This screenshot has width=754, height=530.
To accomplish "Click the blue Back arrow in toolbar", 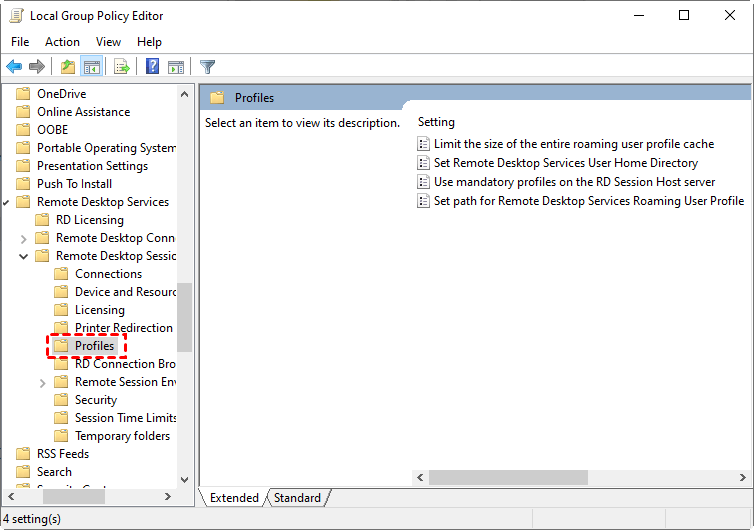I will 14,67.
